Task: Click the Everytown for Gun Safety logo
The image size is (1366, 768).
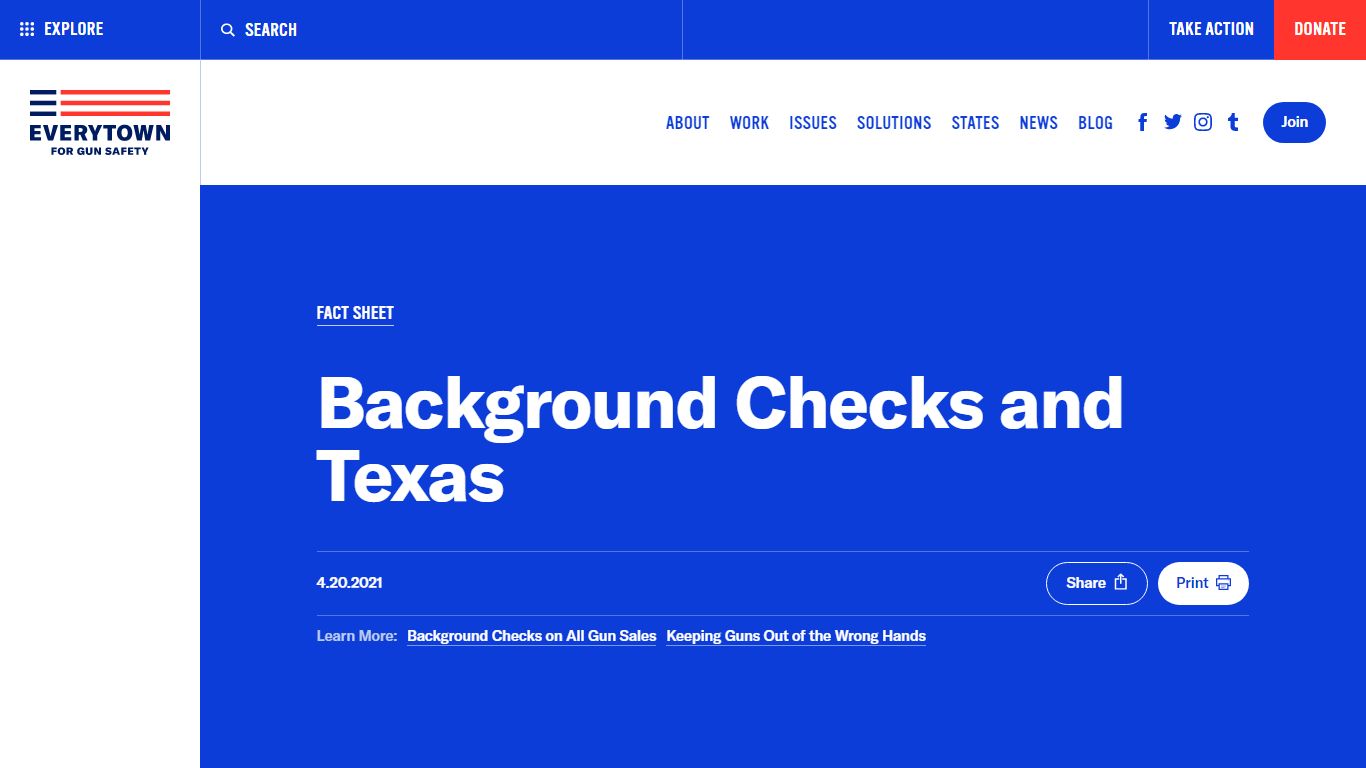Action: [x=100, y=122]
